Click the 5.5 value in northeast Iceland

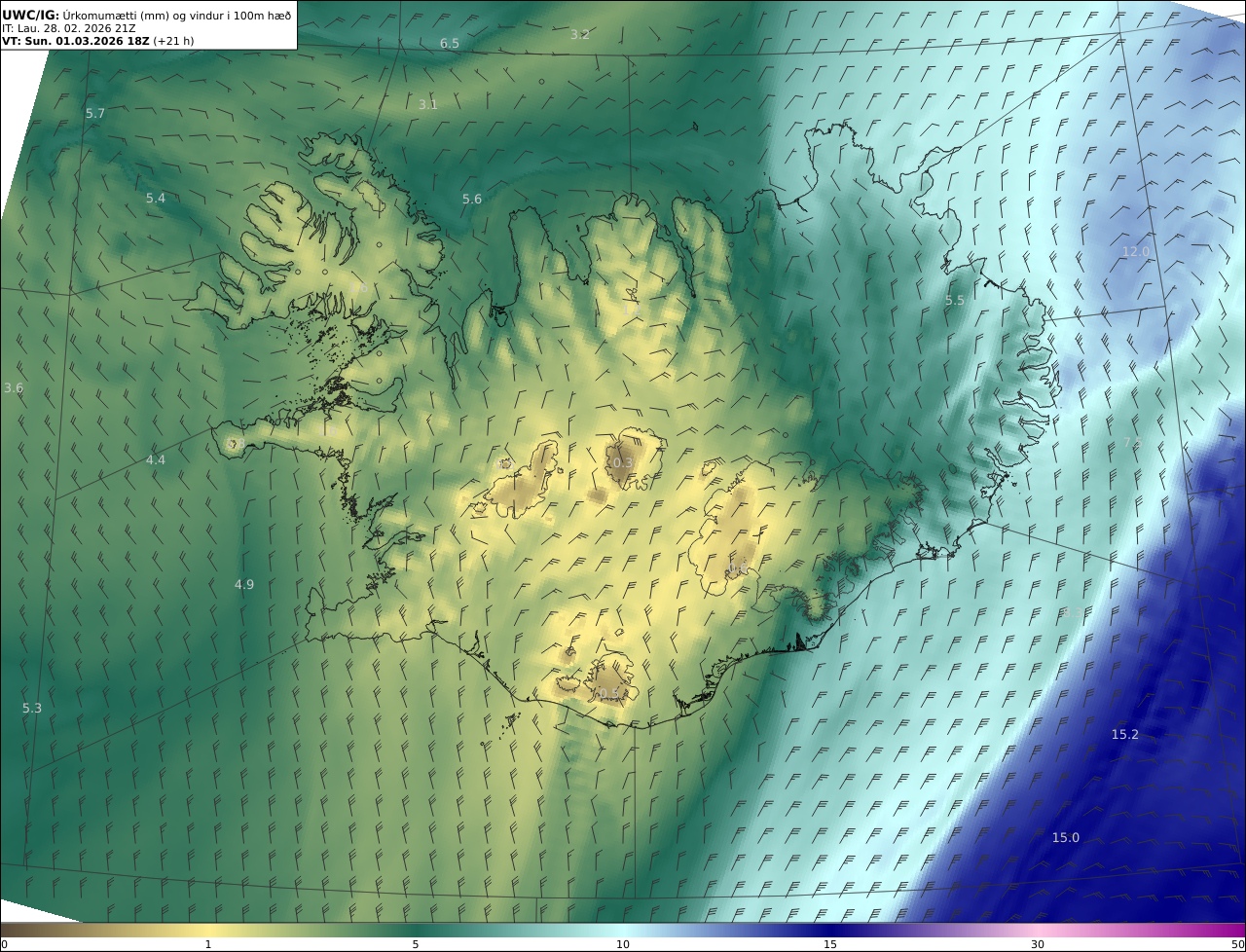coord(955,301)
